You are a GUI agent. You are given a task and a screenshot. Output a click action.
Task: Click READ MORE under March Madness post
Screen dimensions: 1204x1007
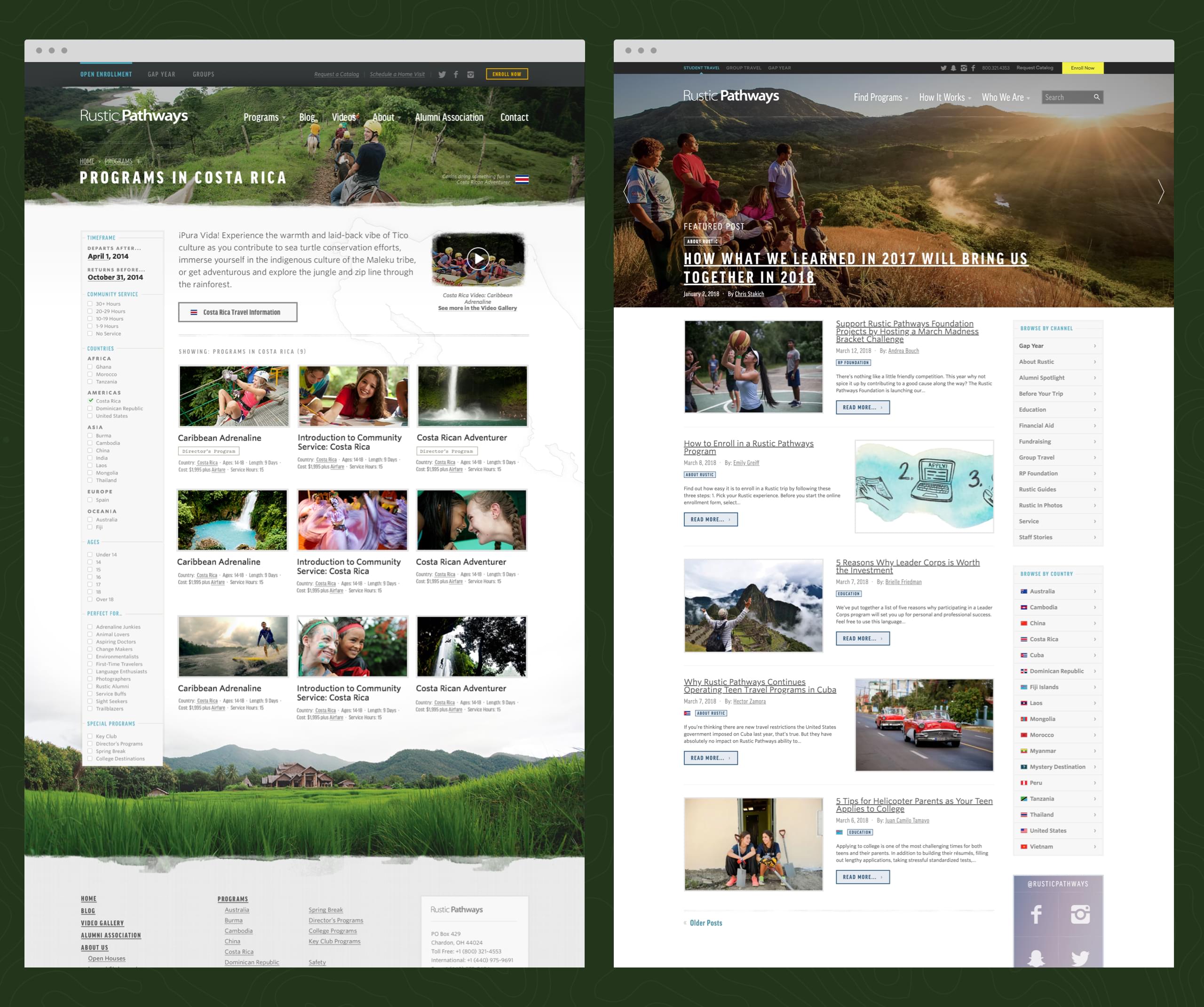pos(862,407)
